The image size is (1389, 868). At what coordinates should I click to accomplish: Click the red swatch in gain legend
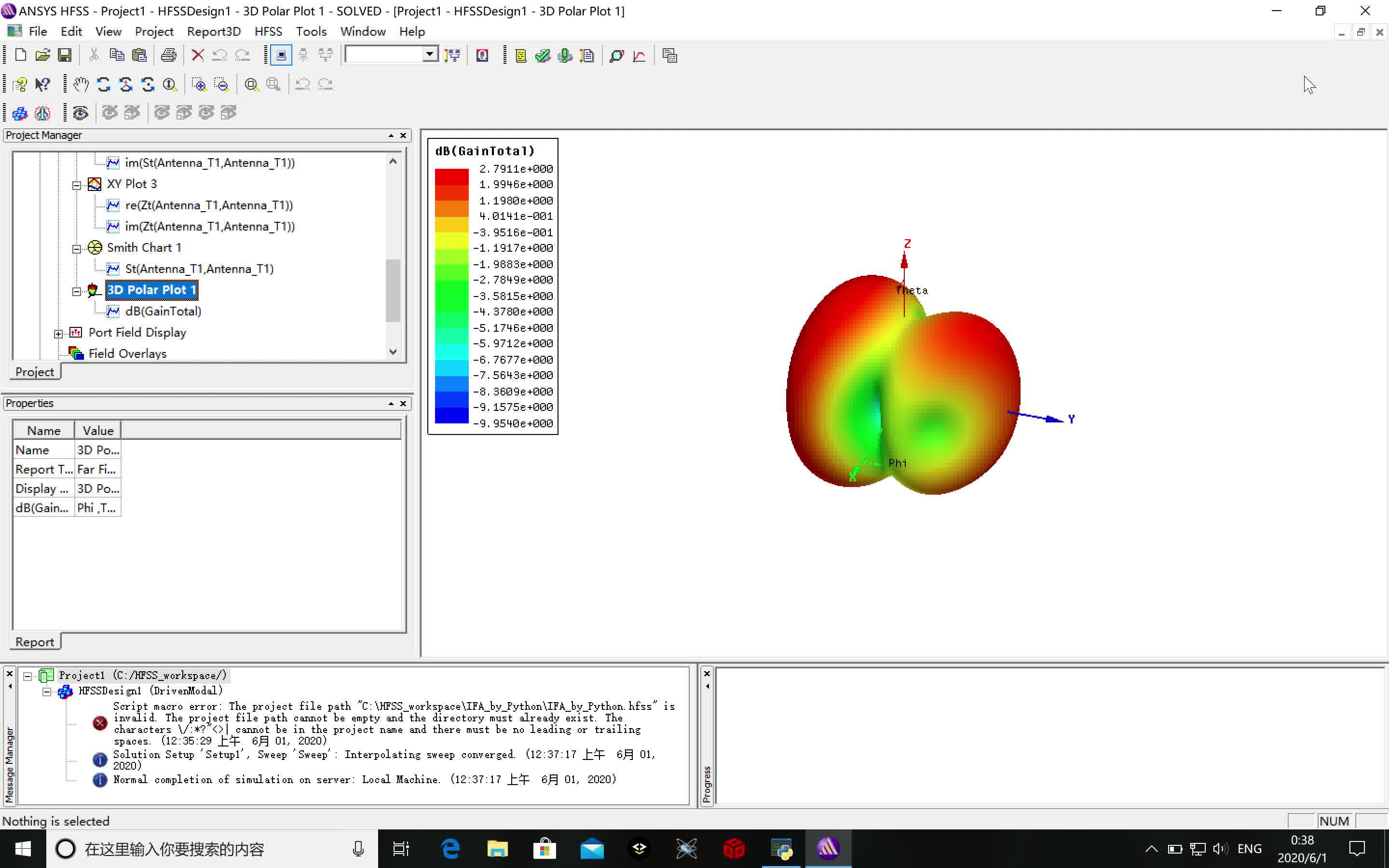(x=451, y=176)
